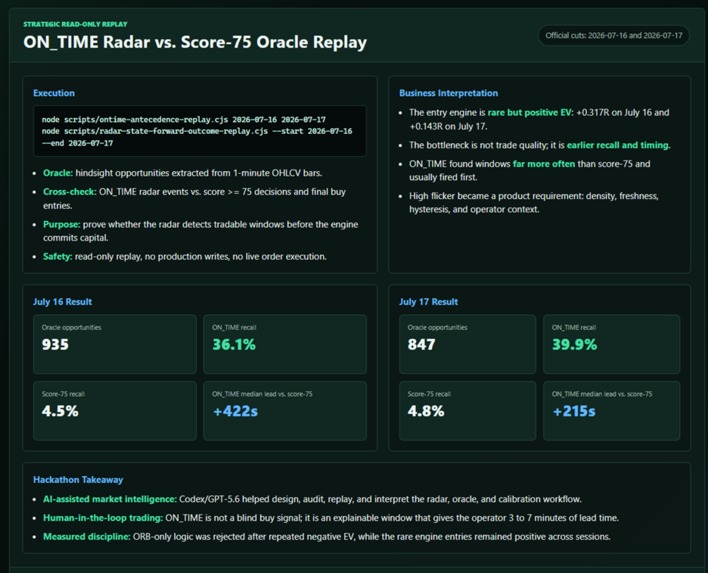Screen dimensions: 708x573
Task: Click the July 17 Oracle opportunities card showing 847
Action: coord(467,344)
